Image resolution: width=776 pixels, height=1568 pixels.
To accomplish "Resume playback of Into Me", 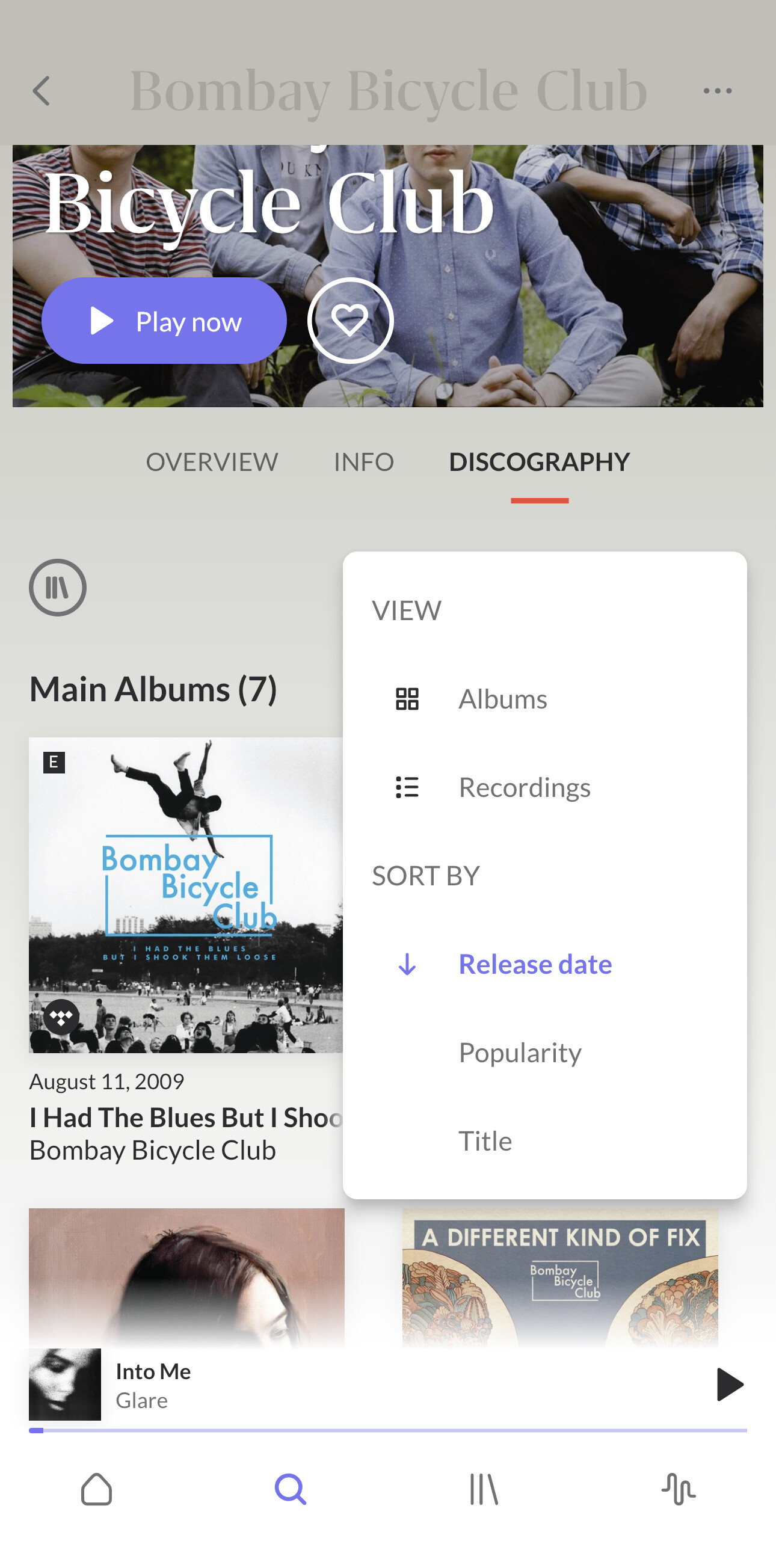I will 729,1384.
